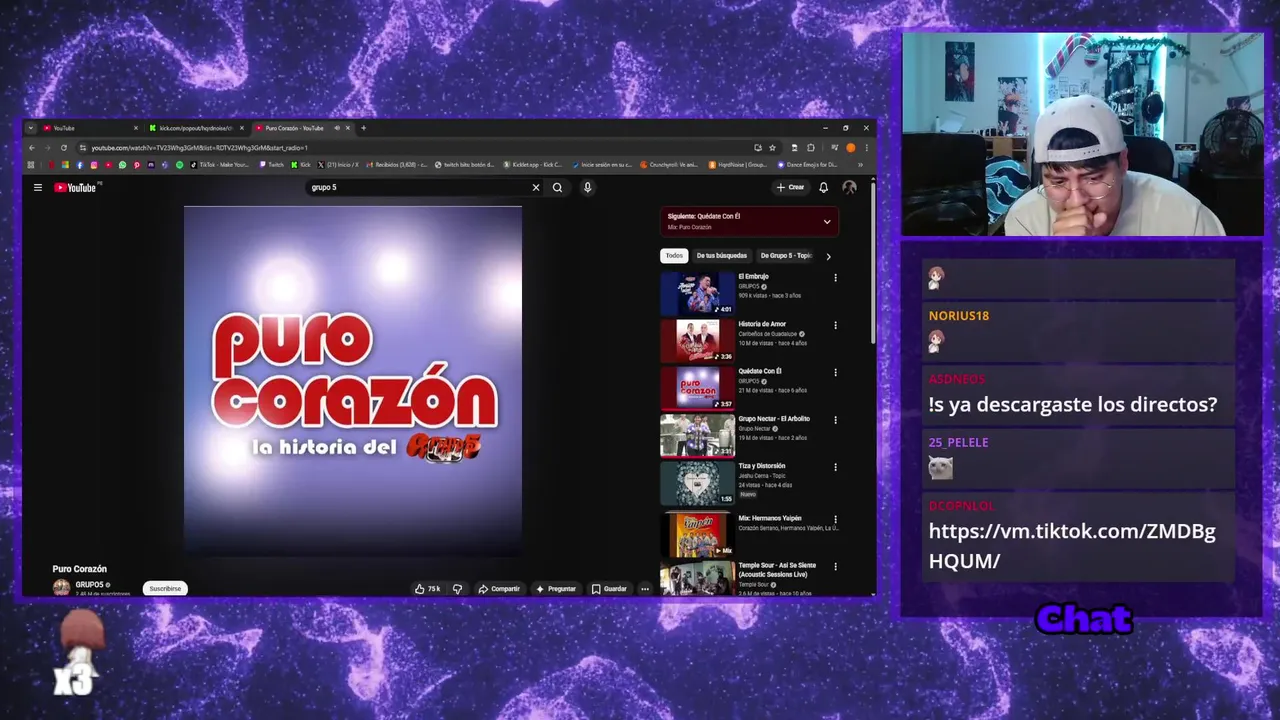Play the 'Historia de Amor' thumbnail
The image size is (1280, 720).
(697, 340)
